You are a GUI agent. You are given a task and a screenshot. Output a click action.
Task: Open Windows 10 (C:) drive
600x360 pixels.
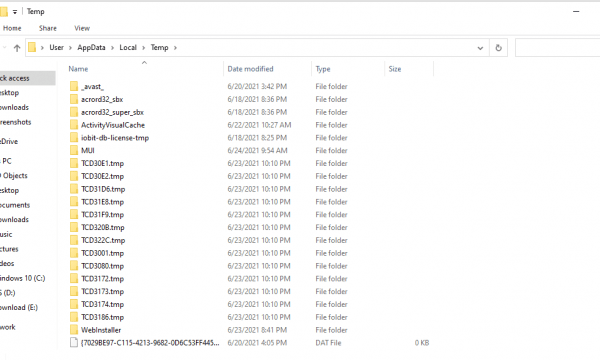23,278
